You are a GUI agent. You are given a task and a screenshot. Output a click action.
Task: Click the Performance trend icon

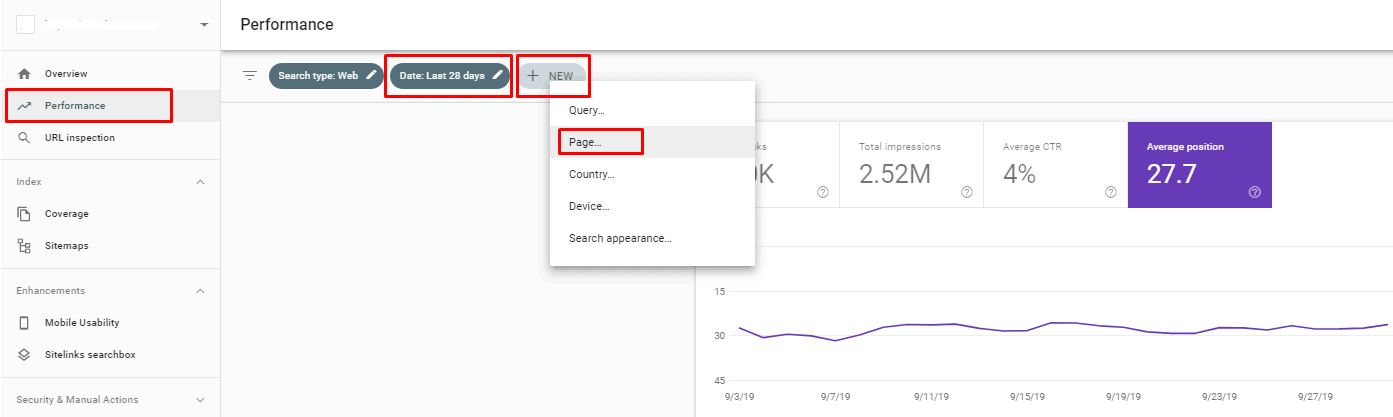25,106
